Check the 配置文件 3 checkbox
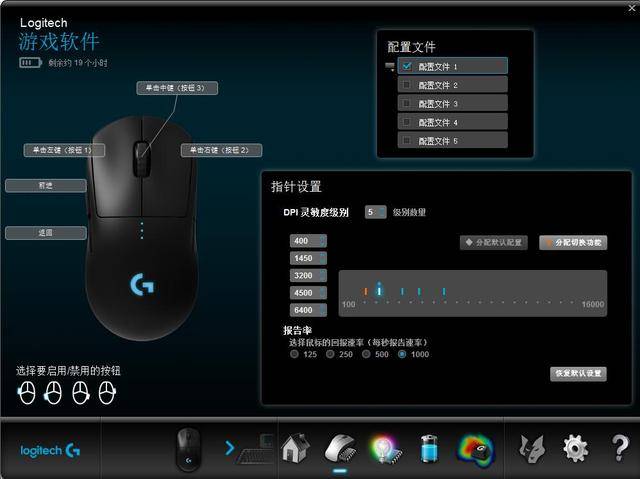This screenshot has height=479, width=640. [407, 103]
